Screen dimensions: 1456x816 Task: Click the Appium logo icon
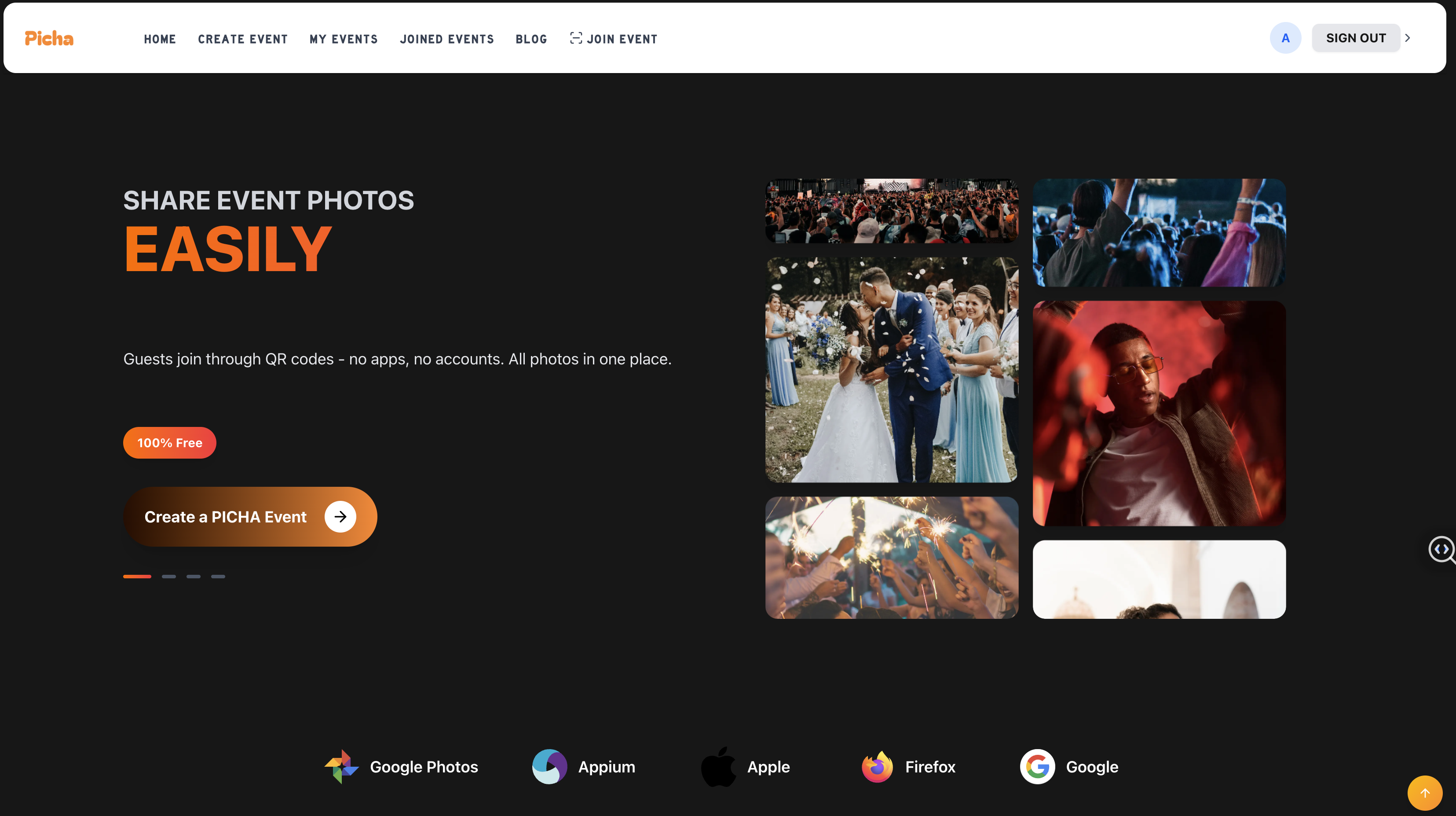pyautogui.click(x=549, y=766)
